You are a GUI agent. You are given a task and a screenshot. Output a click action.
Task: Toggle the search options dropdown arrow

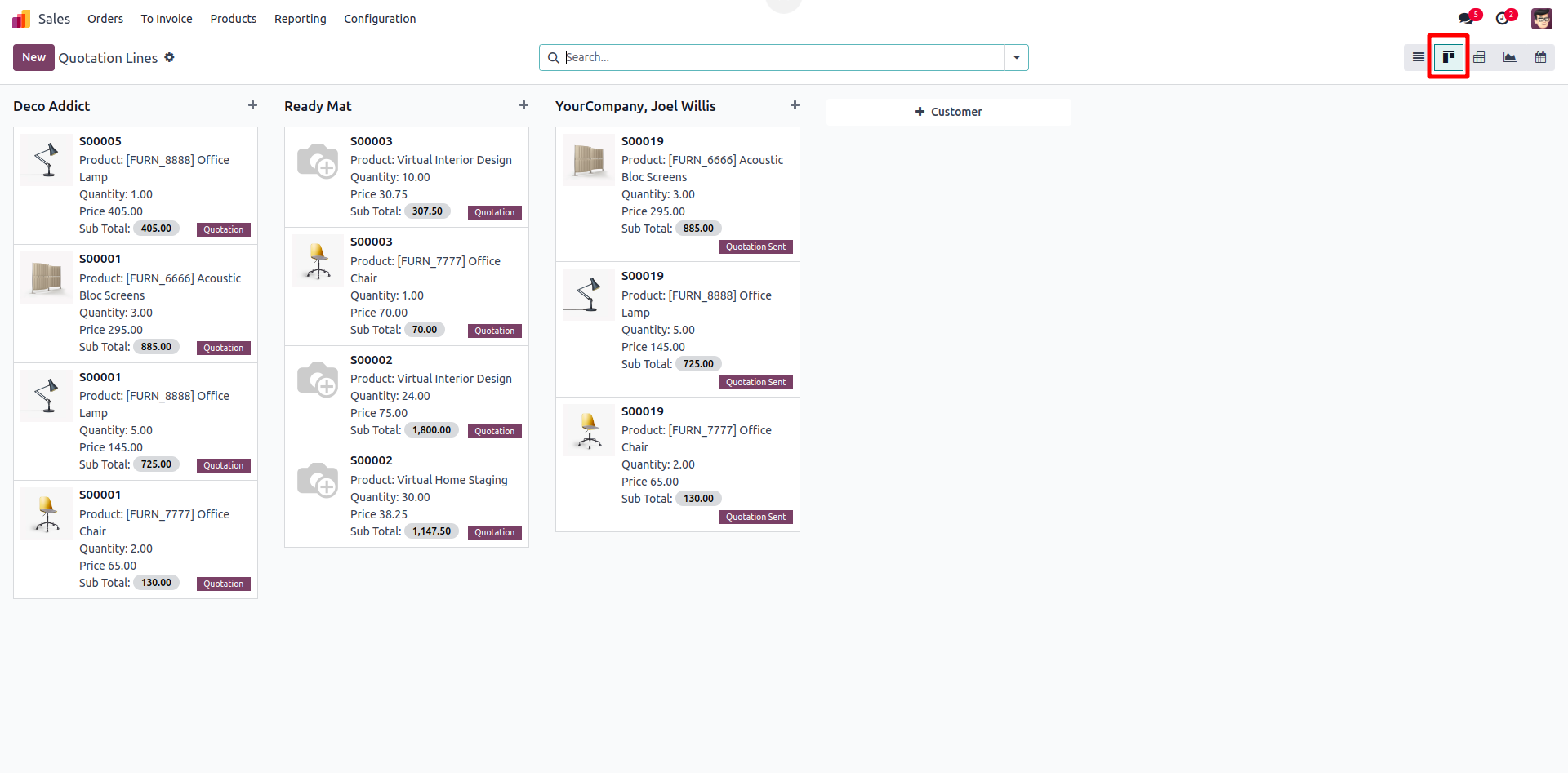1017,57
